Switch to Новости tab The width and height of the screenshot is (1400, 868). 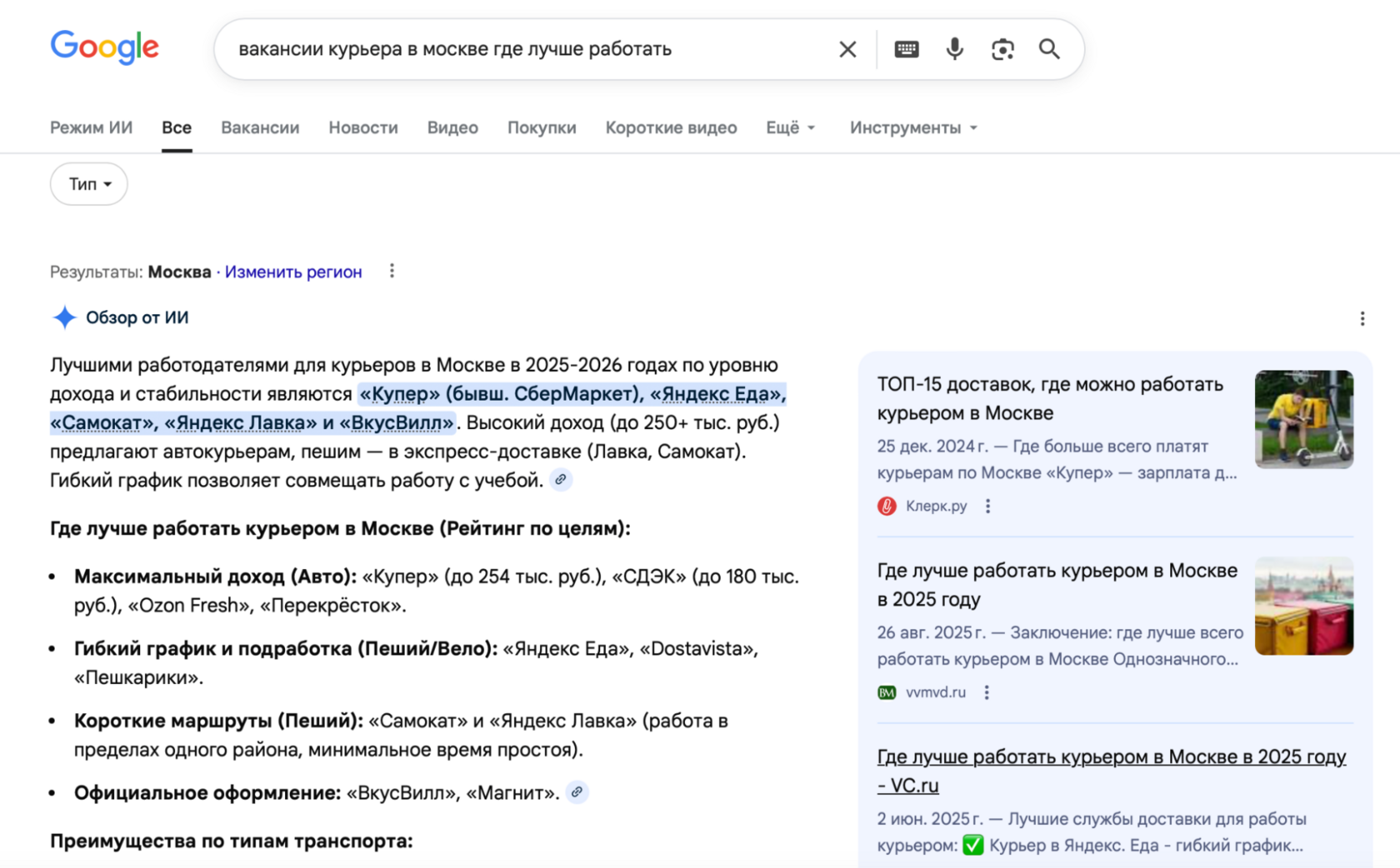click(363, 127)
